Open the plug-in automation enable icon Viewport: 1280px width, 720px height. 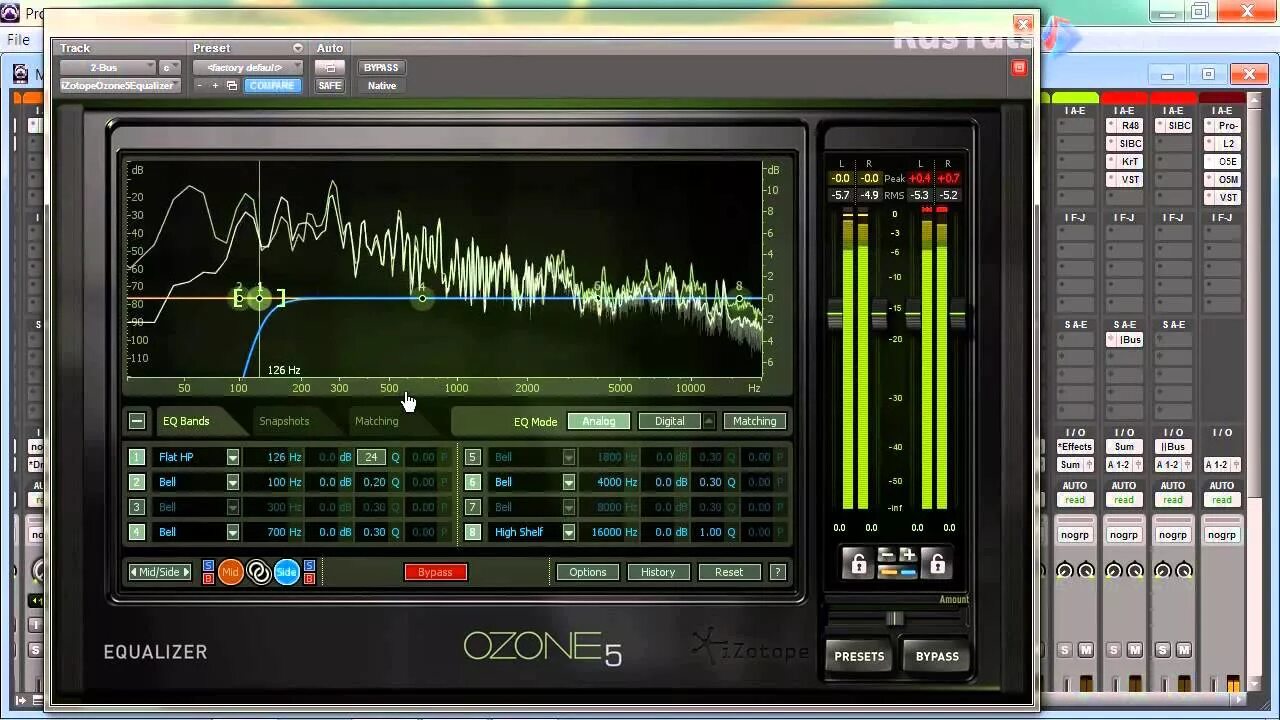329,67
